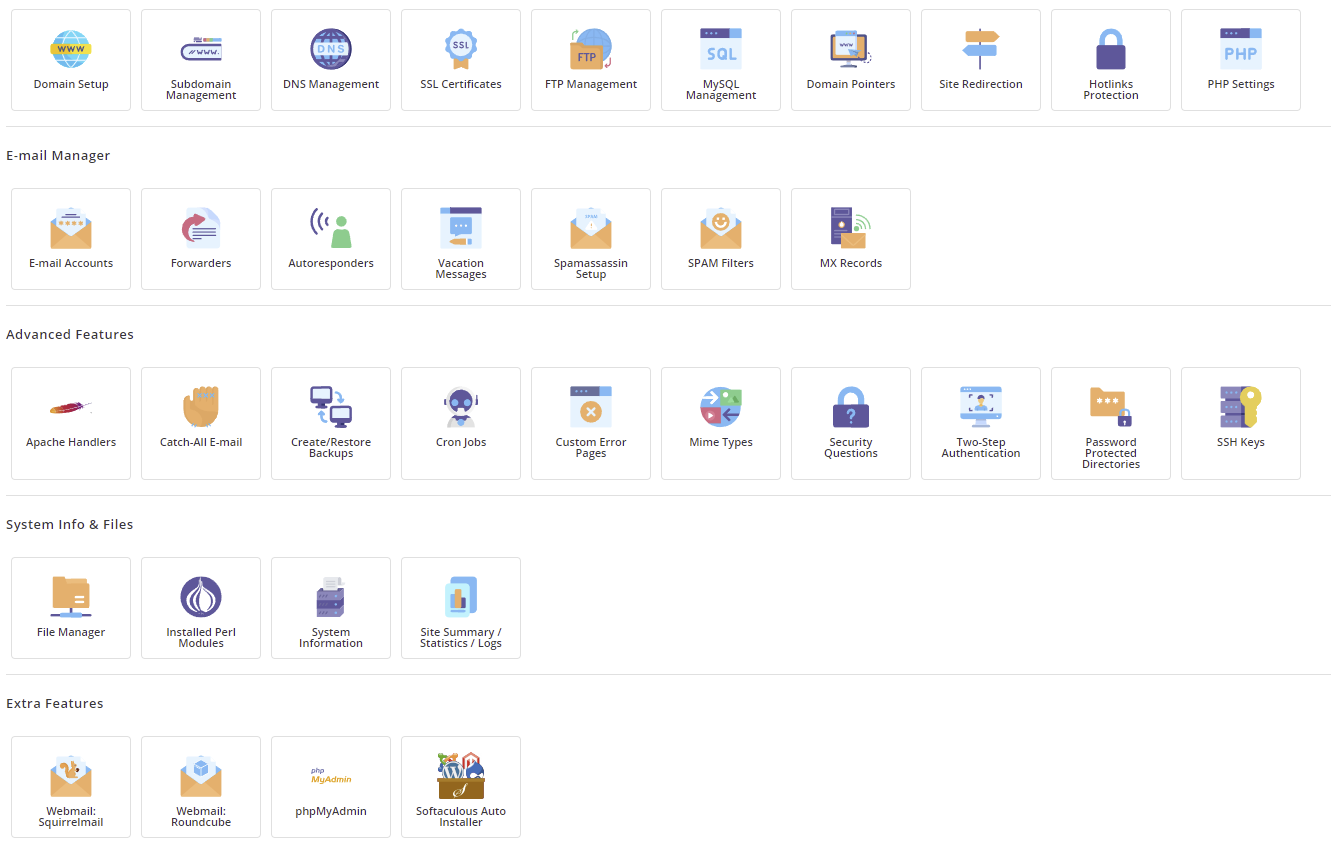Set up Vacation Messages
This screenshot has width=1331, height=847.
(x=460, y=239)
